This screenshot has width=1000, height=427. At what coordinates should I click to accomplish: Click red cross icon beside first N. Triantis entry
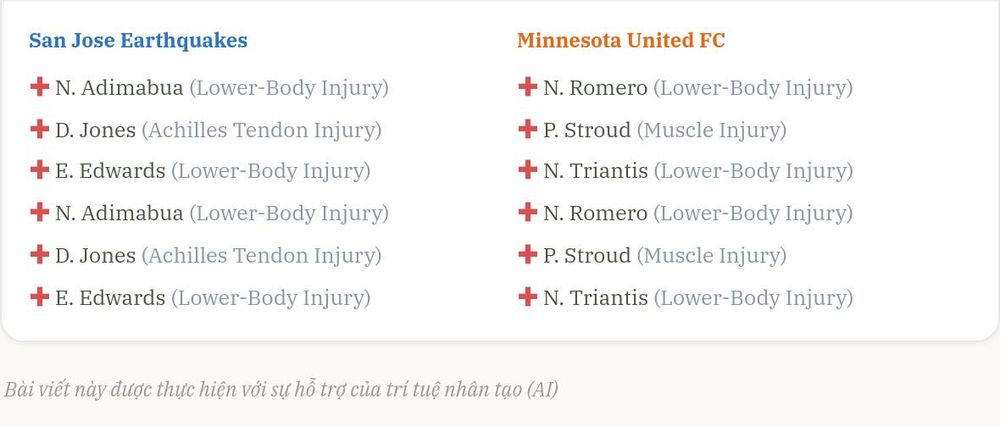(x=527, y=170)
